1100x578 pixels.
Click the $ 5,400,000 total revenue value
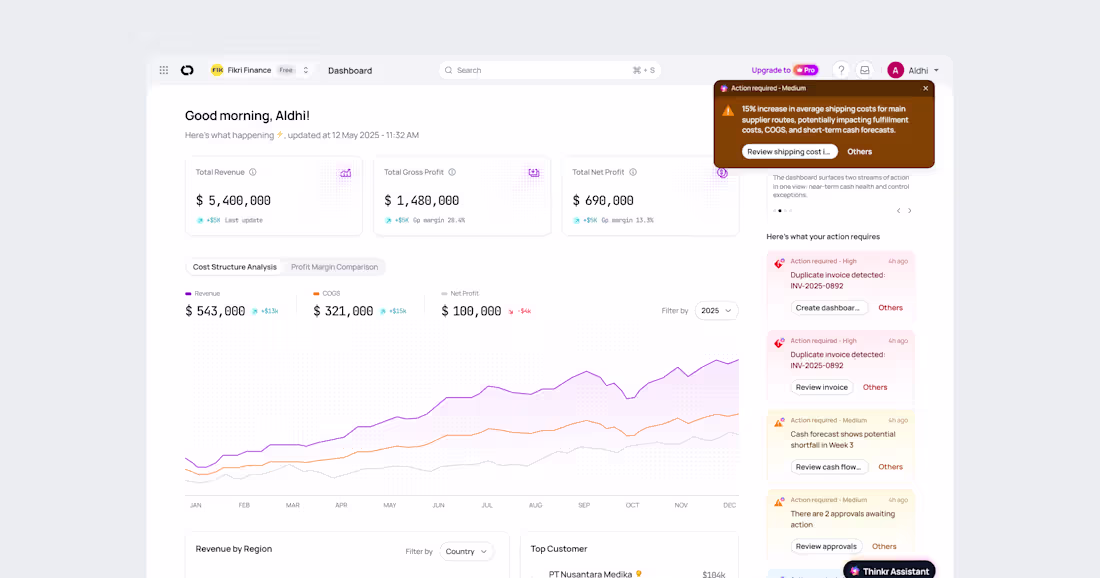point(233,201)
